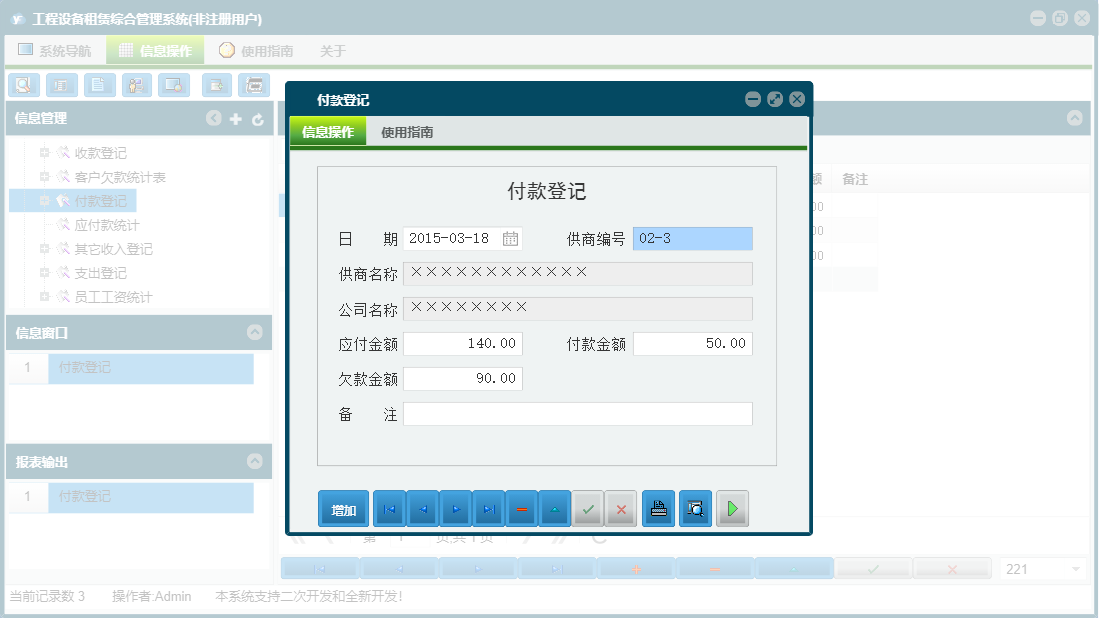Open print preview in the payment dialog
This screenshot has width=1099, height=618.
tap(695, 508)
